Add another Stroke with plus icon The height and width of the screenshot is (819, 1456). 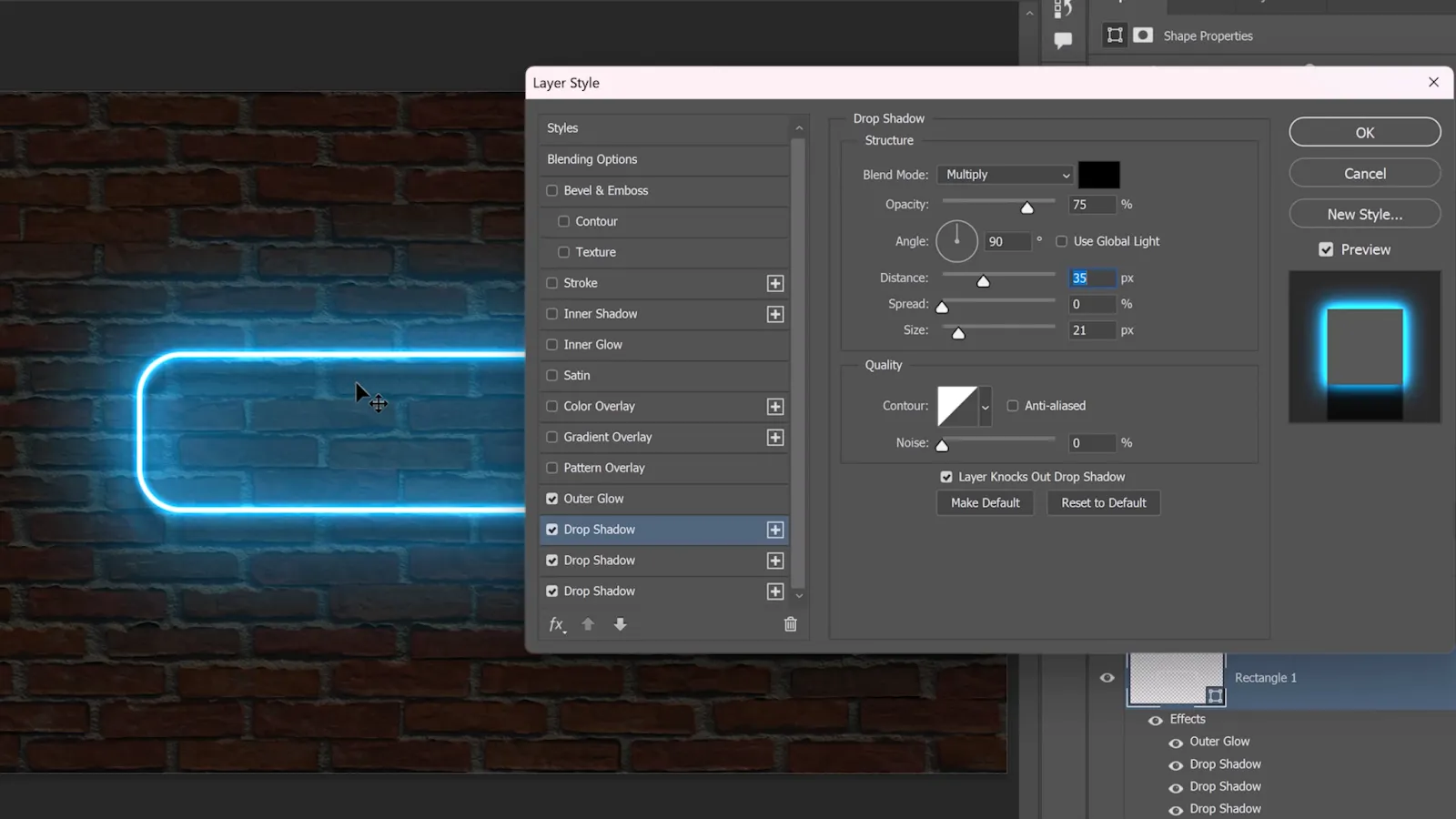(775, 283)
